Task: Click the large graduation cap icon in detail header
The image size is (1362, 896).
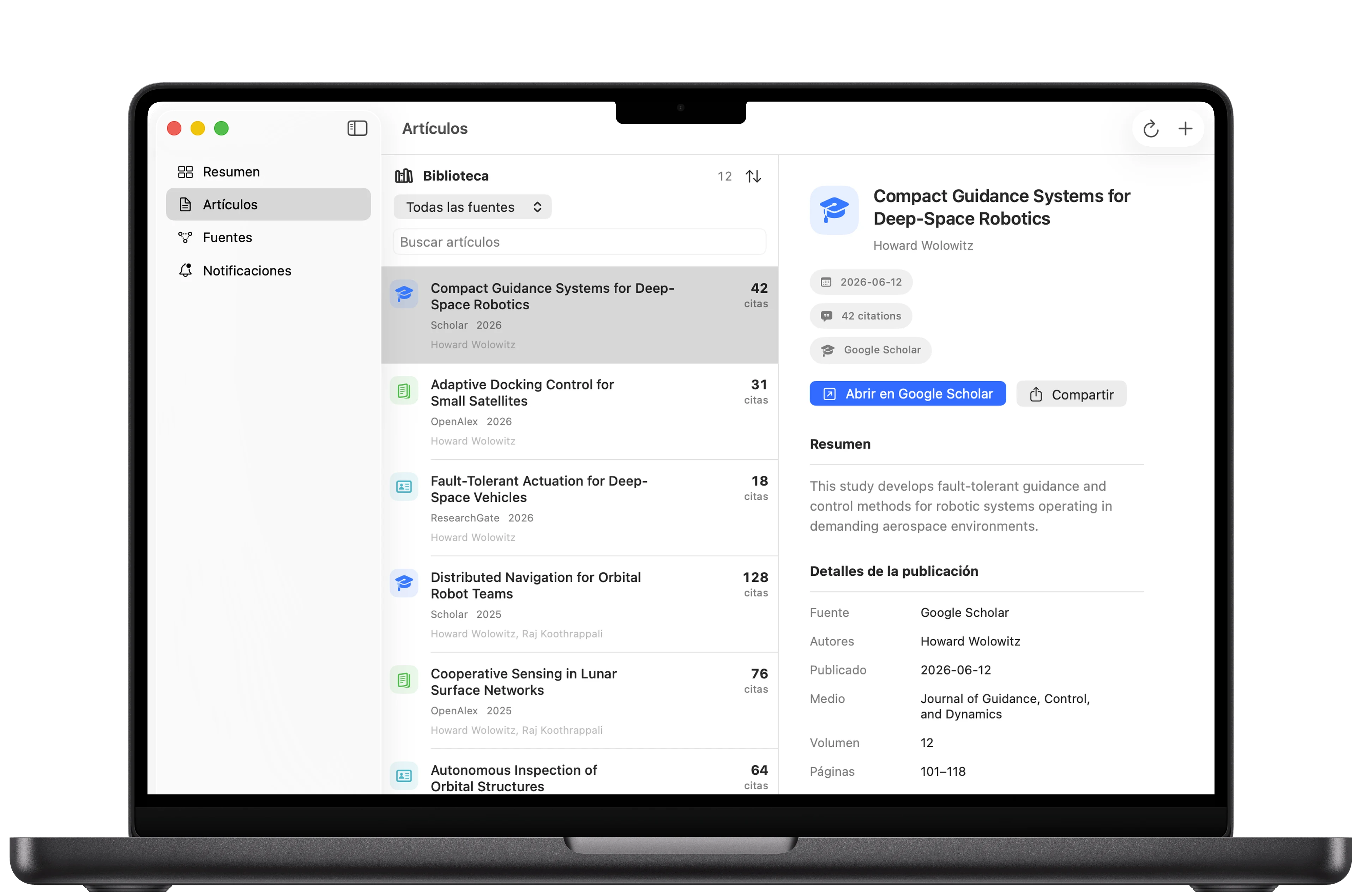Action: pyautogui.click(x=834, y=210)
